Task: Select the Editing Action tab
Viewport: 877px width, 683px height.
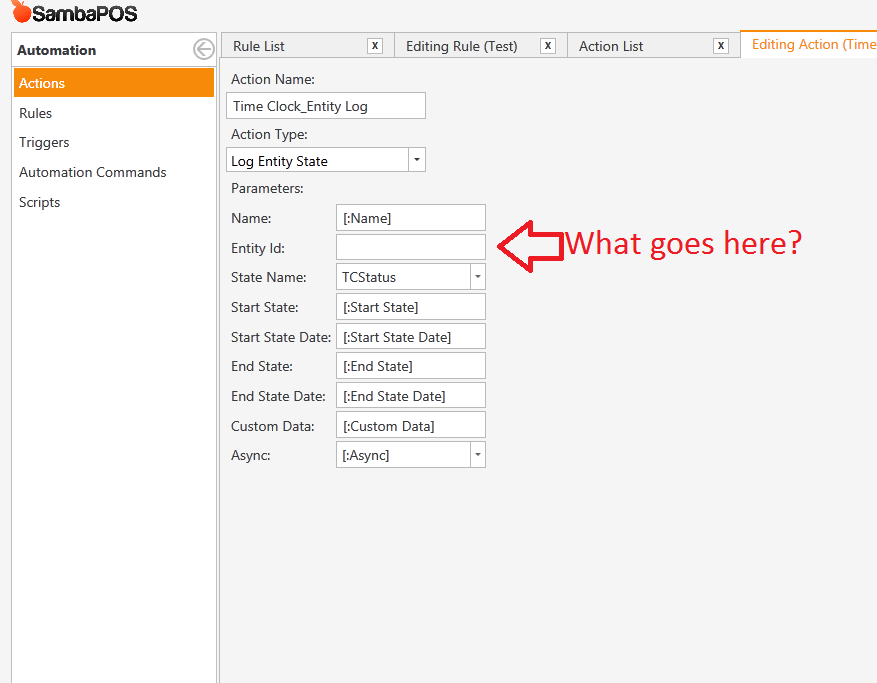Action: tap(812, 45)
